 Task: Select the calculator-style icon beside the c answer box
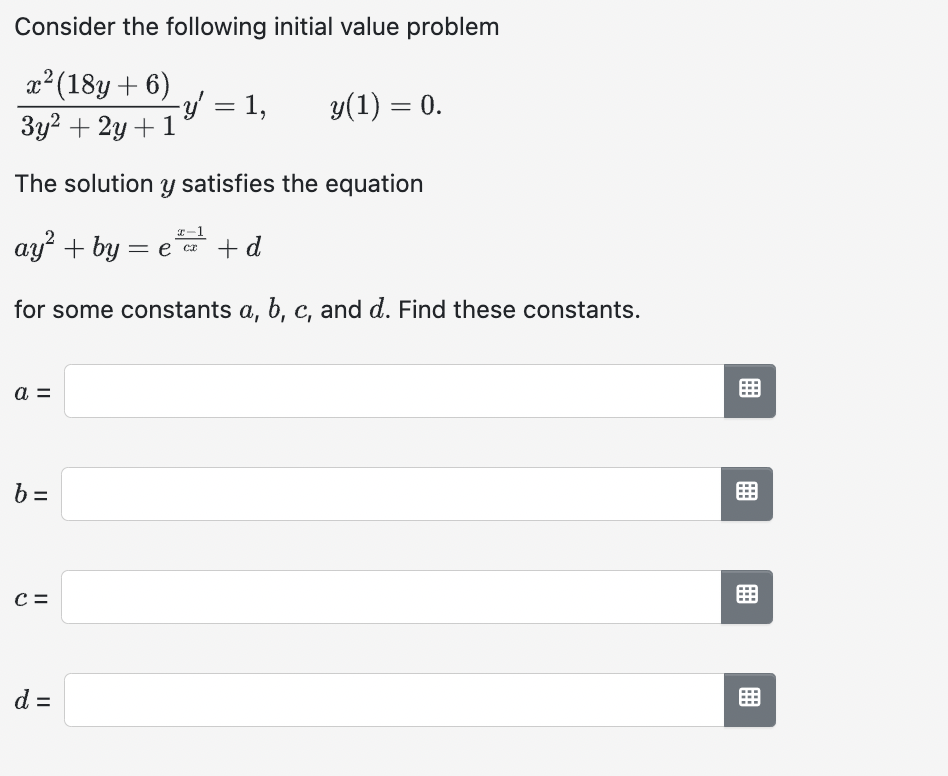pos(747,597)
